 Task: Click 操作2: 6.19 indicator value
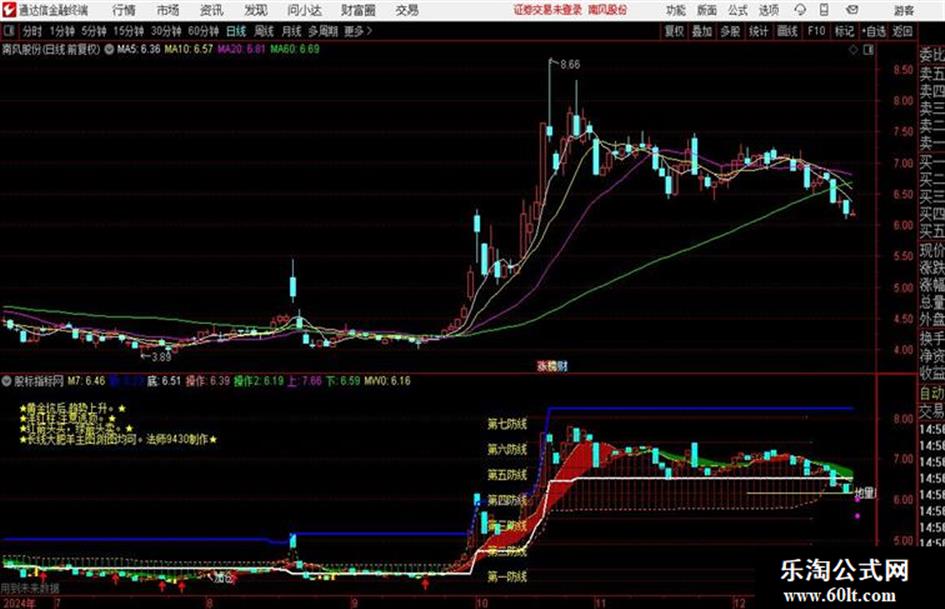click(x=259, y=381)
